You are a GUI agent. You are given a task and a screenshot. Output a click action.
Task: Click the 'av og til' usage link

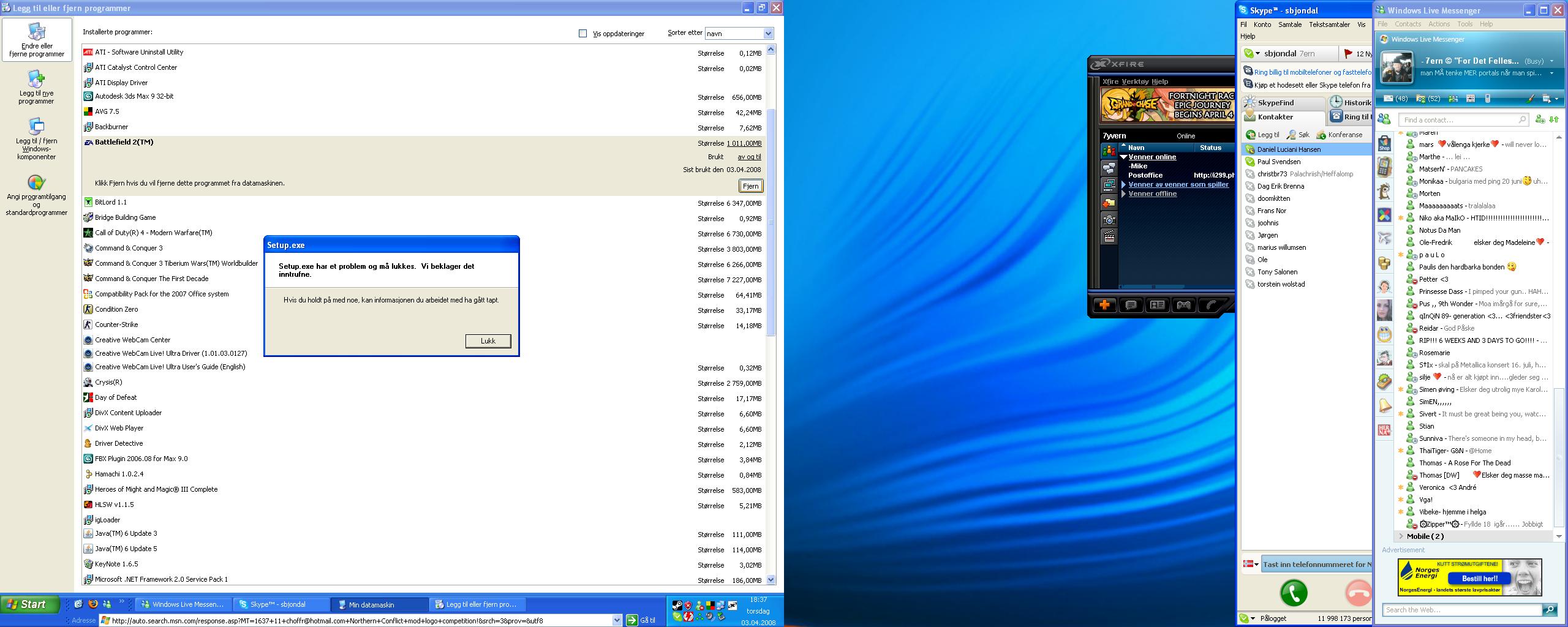click(749, 157)
